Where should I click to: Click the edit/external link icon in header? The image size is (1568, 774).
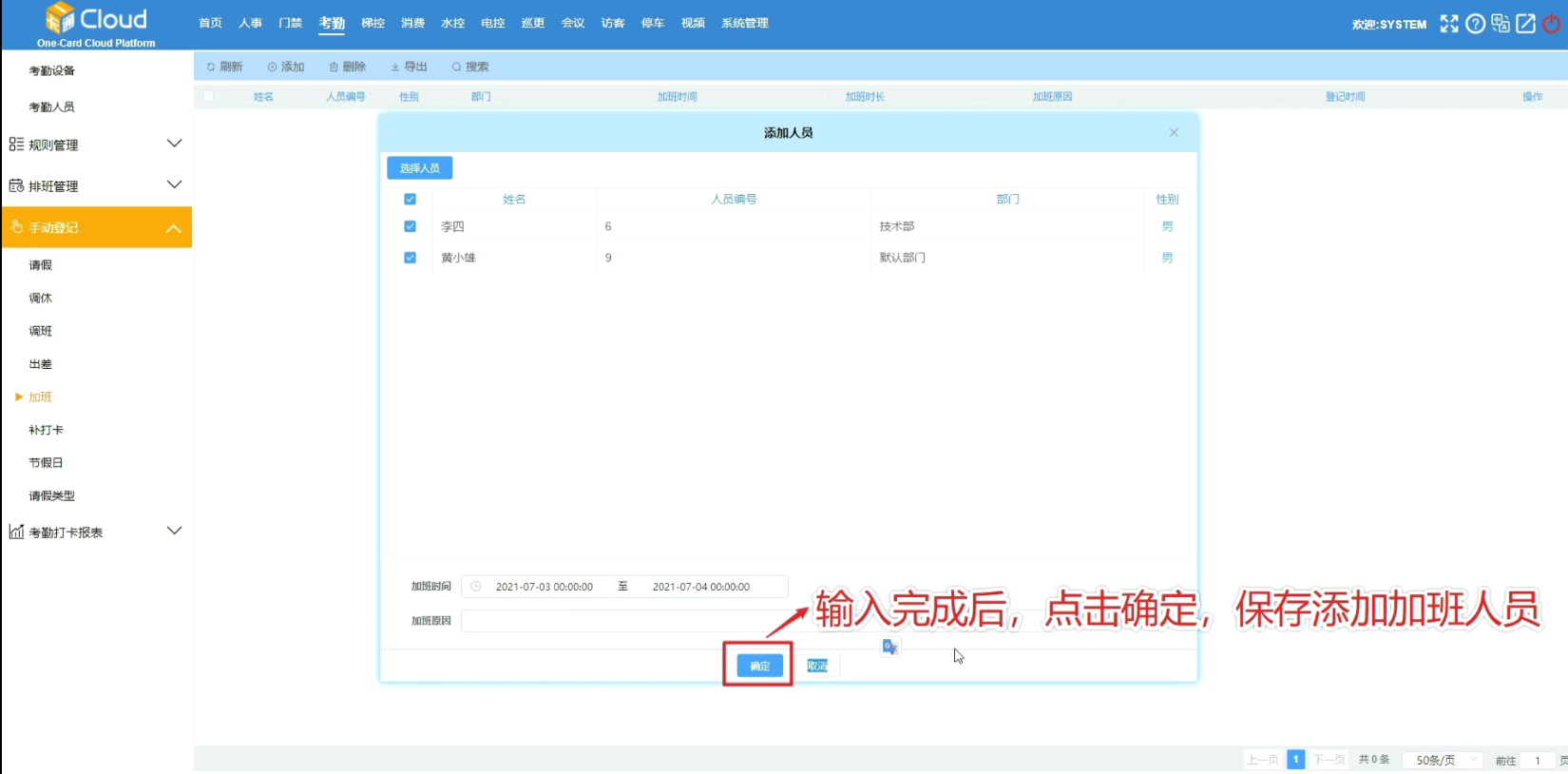point(1525,24)
